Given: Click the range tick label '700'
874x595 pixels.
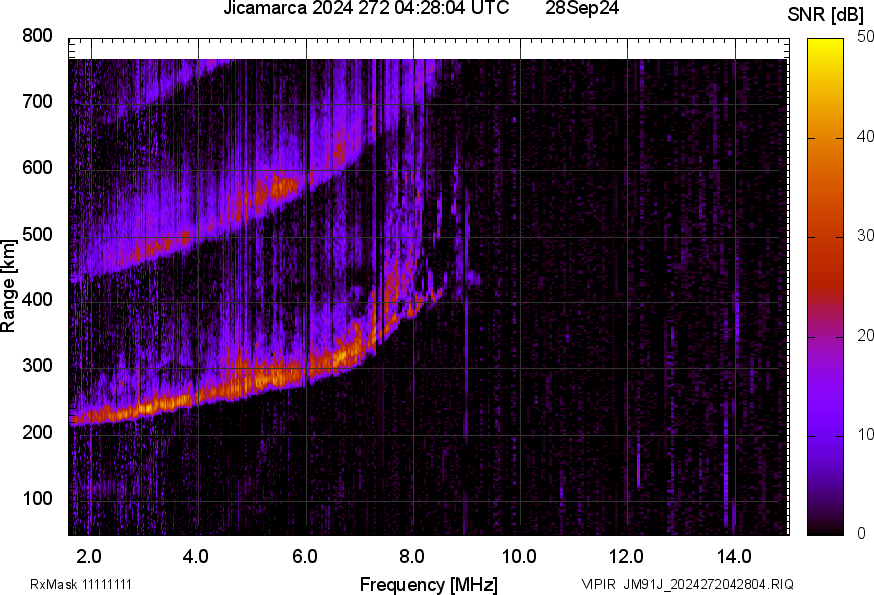Looking at the screenshot, I should pos(37,102).
